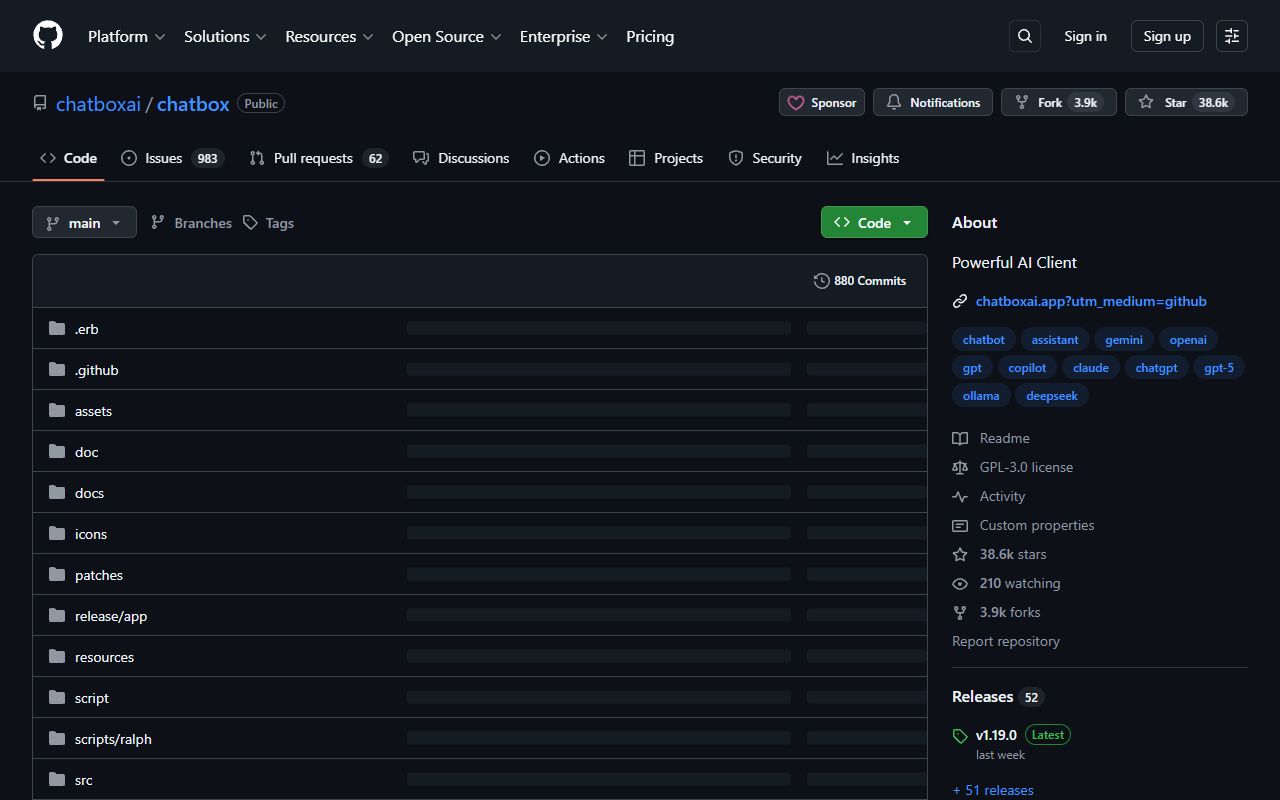This screenshot has width=1280, height=800.
Task: Click the Readme book icon
Action: pyautogui.click(x=960, y=438)
